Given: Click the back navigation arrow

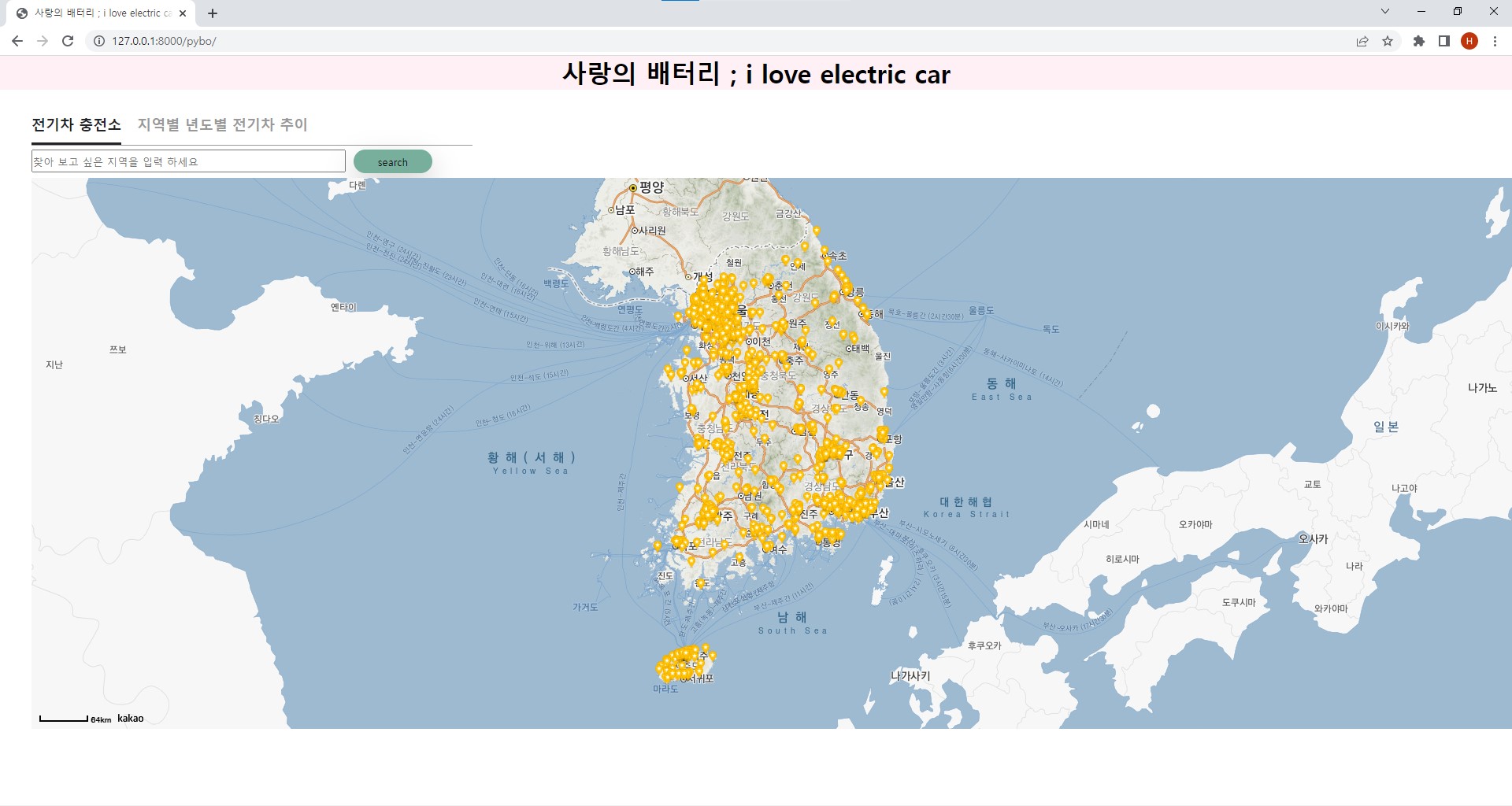Looking at the screenshot, I should [x=17, y=41].
